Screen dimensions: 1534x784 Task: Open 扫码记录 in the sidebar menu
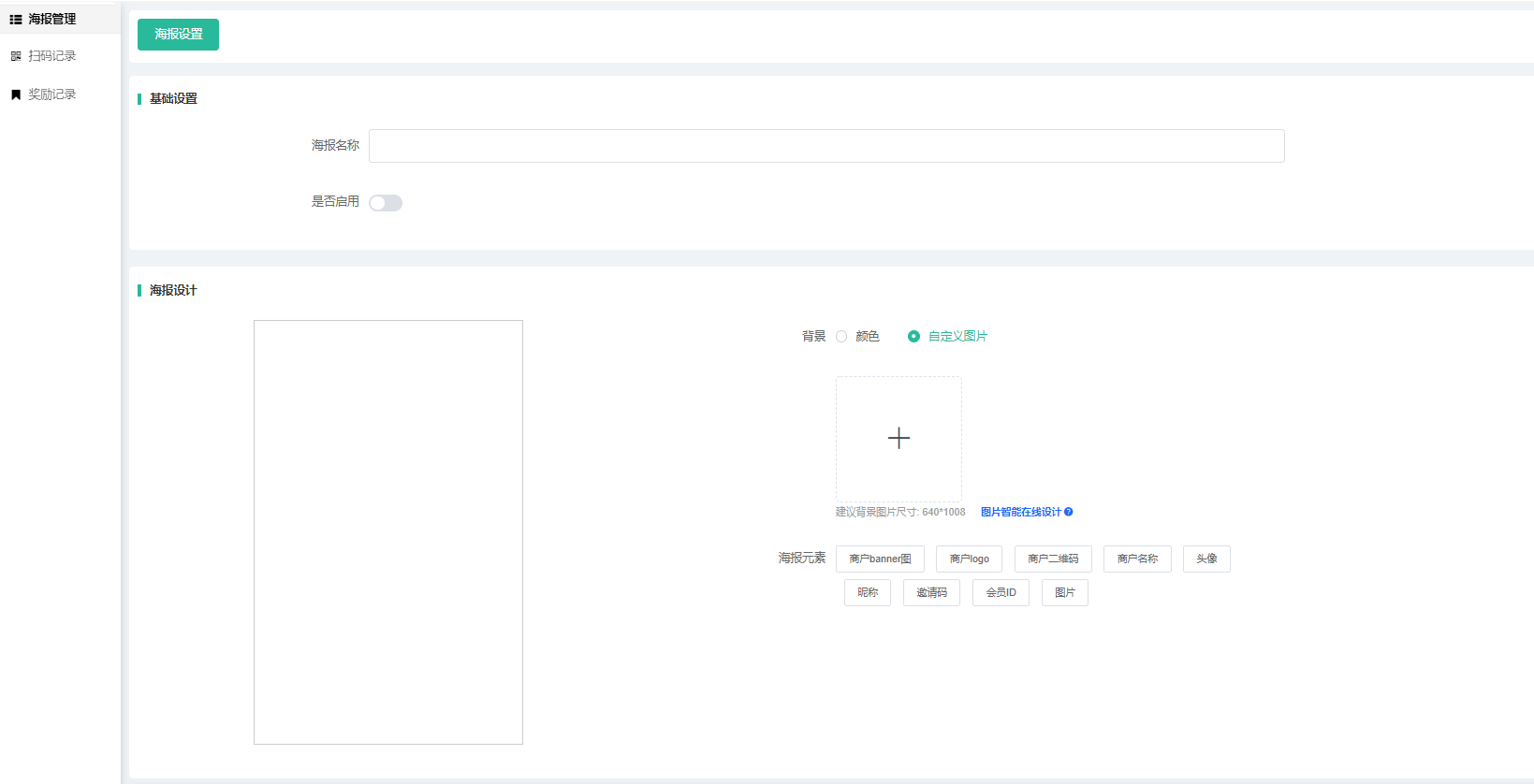click(51, 56)
